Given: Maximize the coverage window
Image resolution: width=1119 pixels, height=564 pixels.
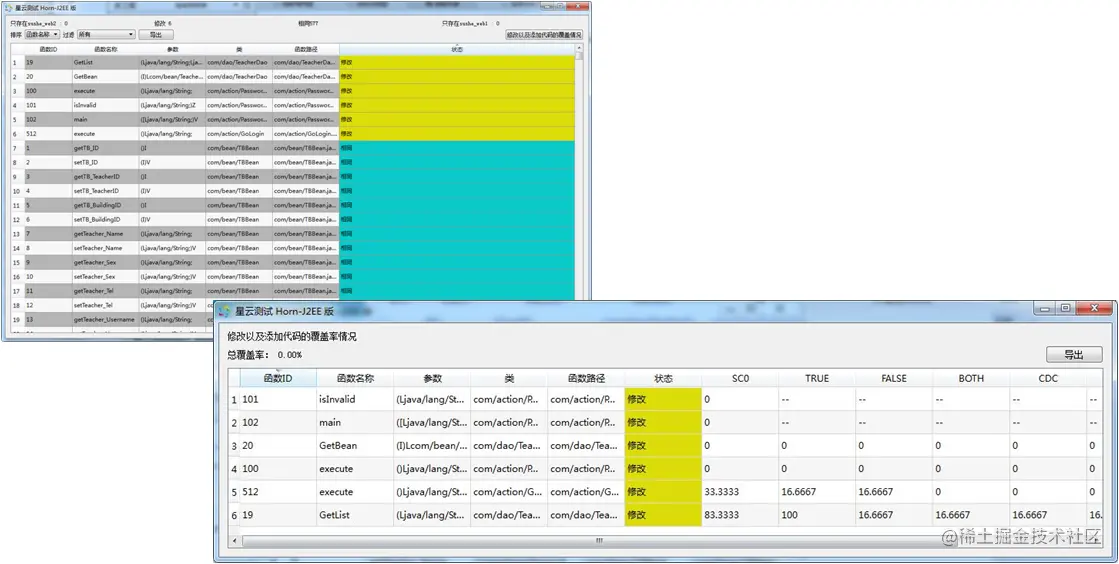Looking at the screenshot, I should click(x=1065, y=309).
